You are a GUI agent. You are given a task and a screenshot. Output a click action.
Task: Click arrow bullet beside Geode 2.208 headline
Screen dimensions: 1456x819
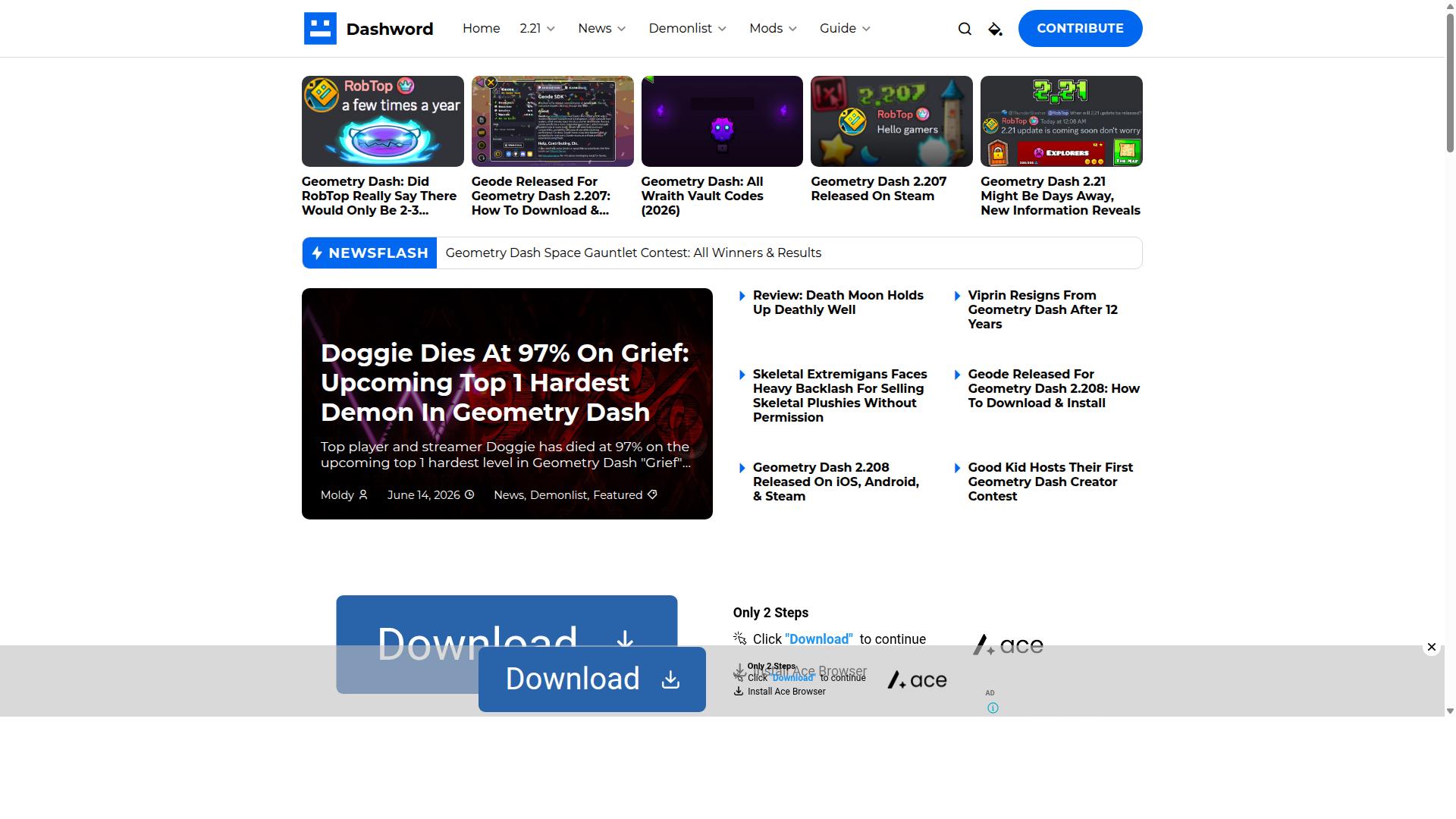click(x=958, y=375)
